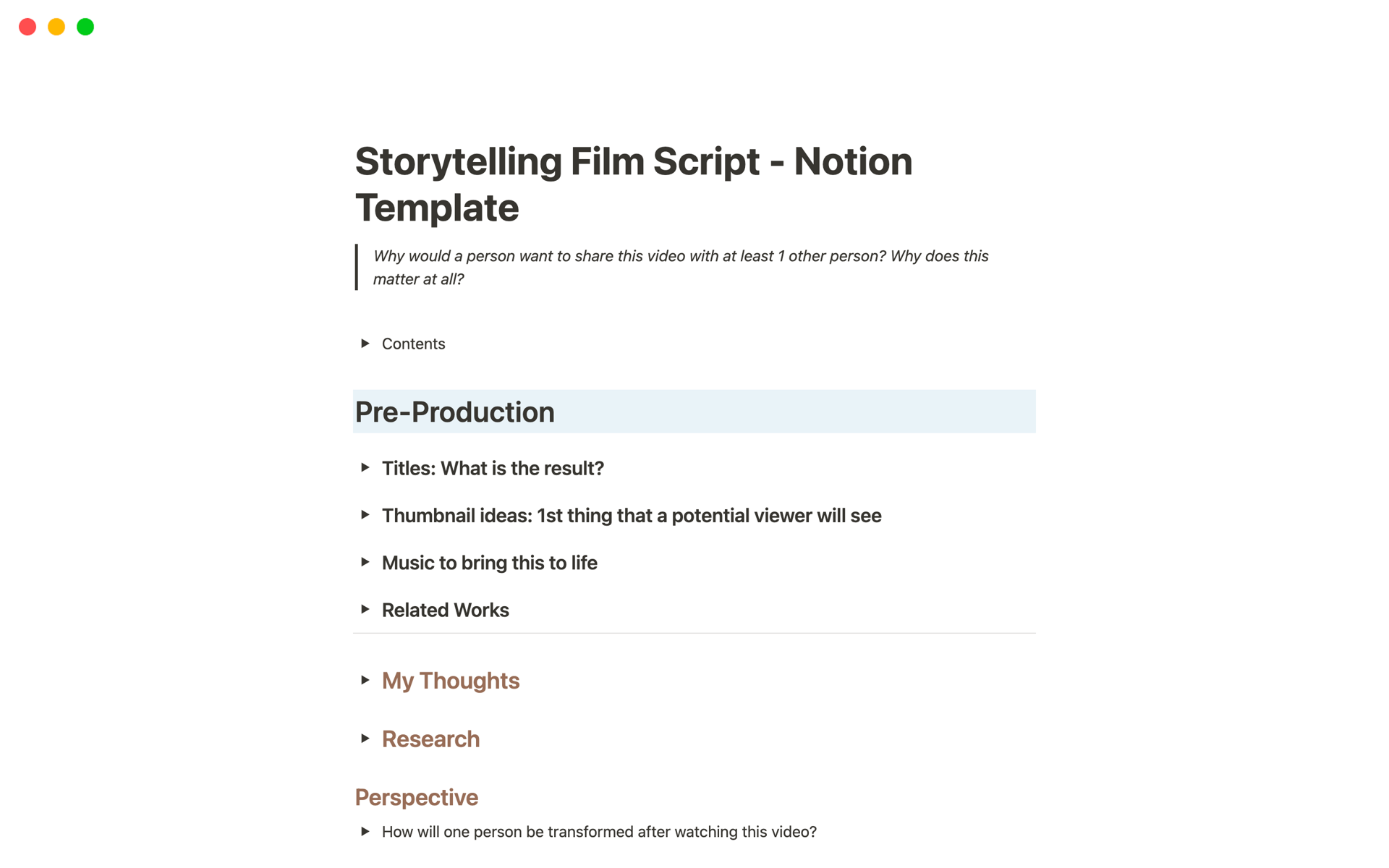Open the Thumbnail ideas disclosure triangle
The width and height of the screenshot is (1389, 868).
[365, 515]
